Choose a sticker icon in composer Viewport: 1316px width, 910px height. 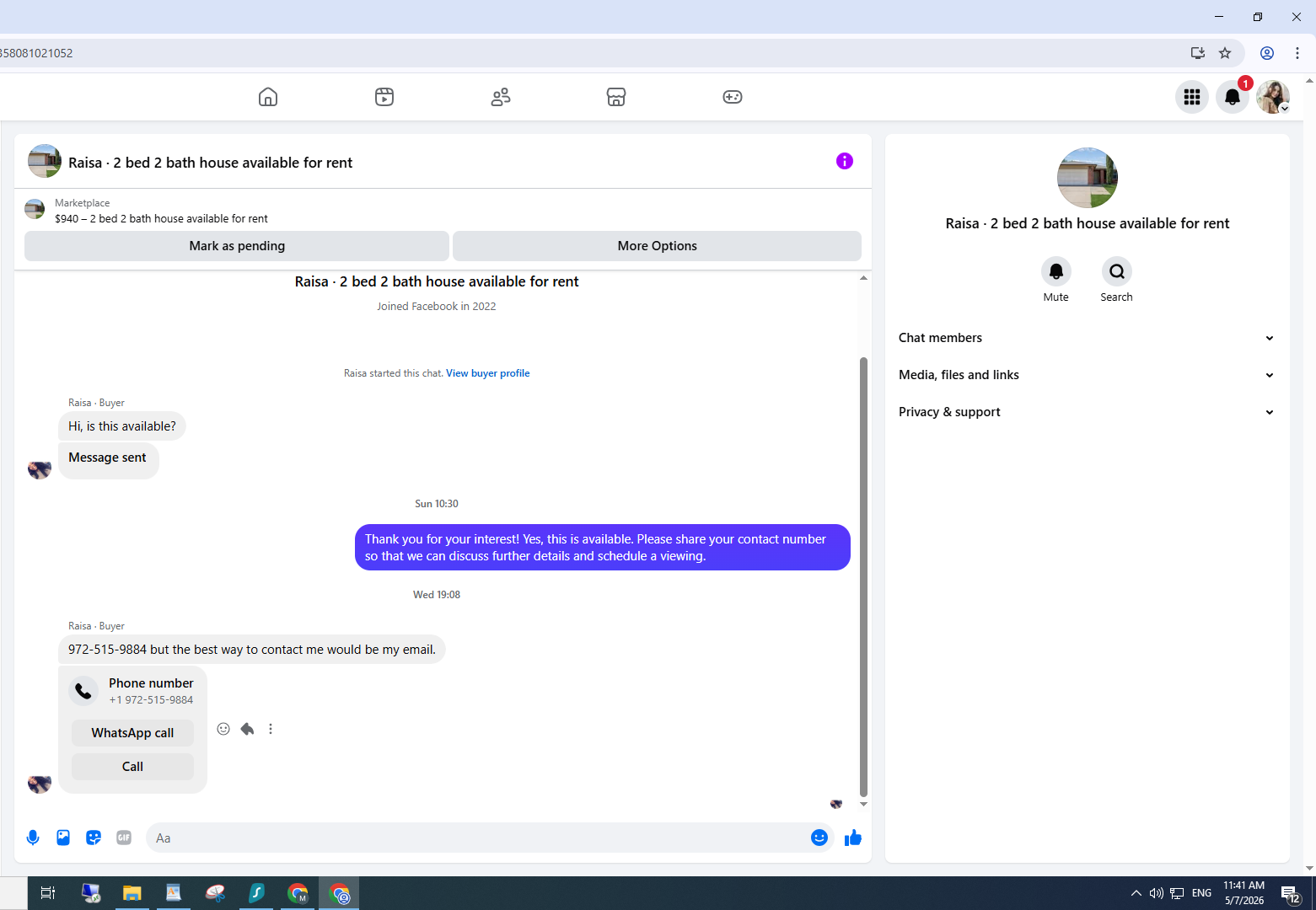(x=94, y=838)
